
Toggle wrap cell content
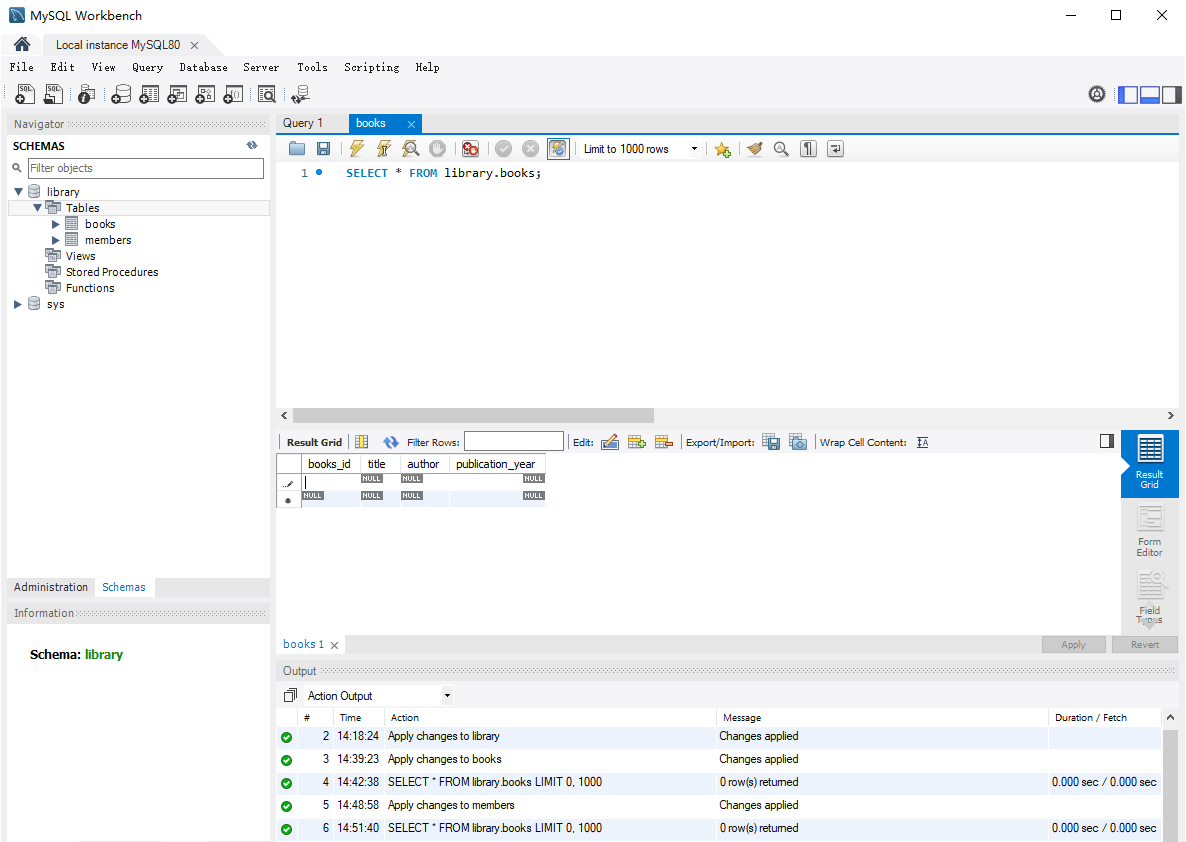point(922,443)
